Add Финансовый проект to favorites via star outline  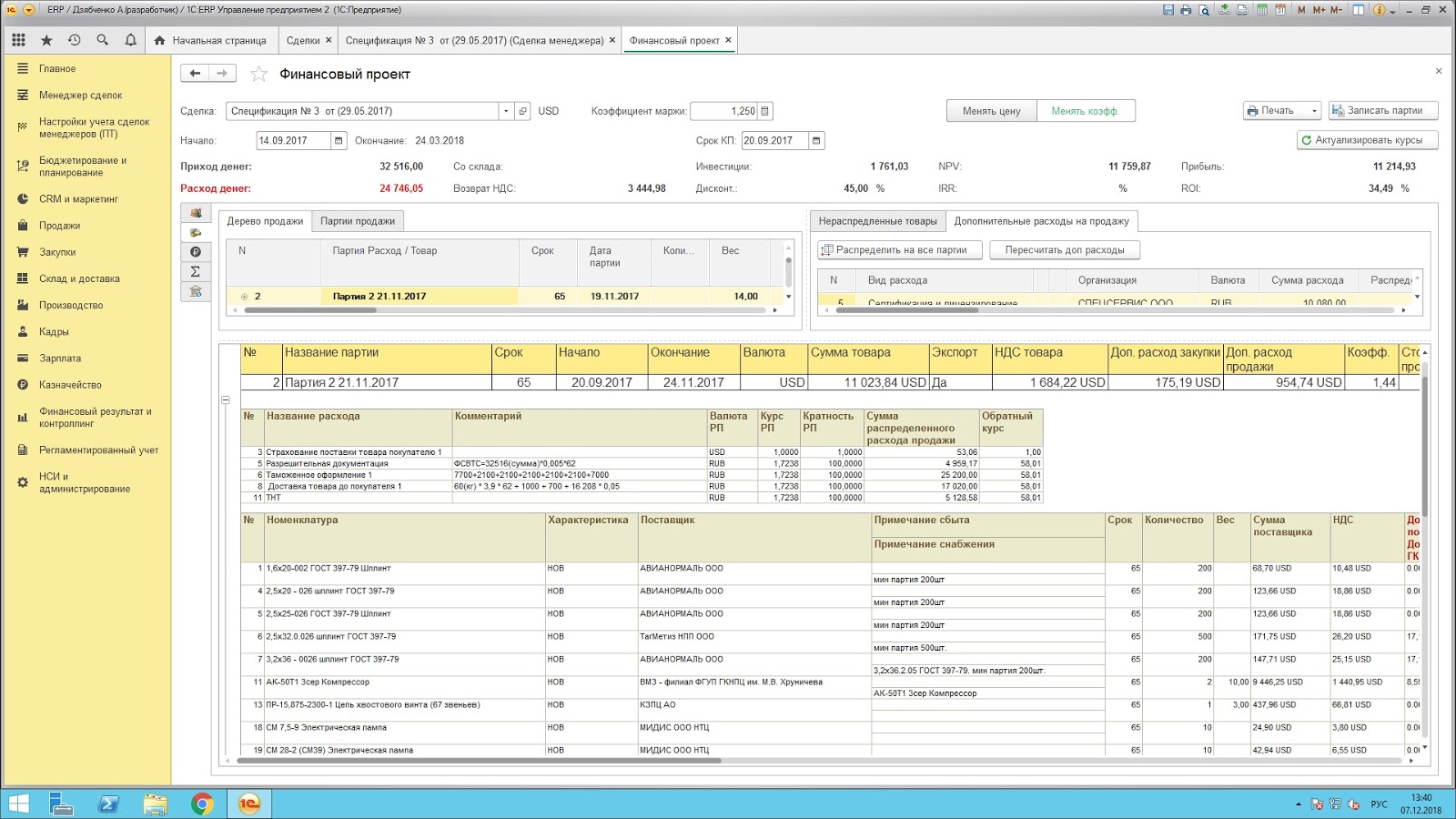click(x=259, y=74)
